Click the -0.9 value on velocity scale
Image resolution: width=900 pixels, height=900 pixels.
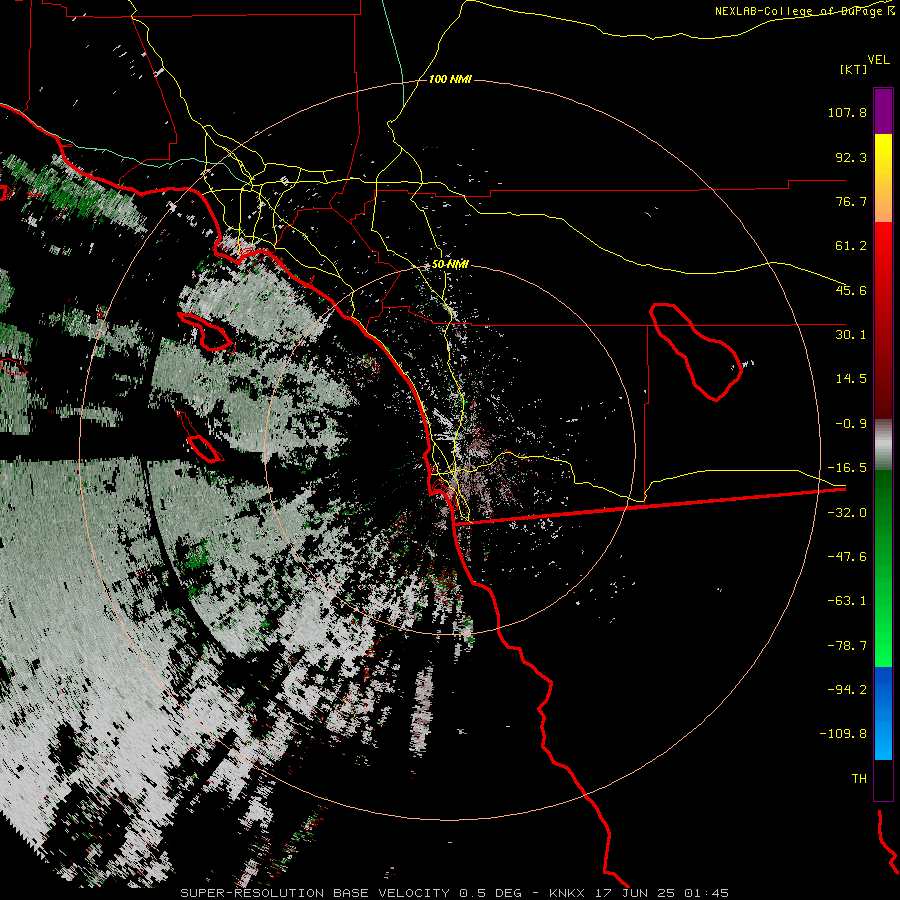pyautogui.click(x=851, y=424)
